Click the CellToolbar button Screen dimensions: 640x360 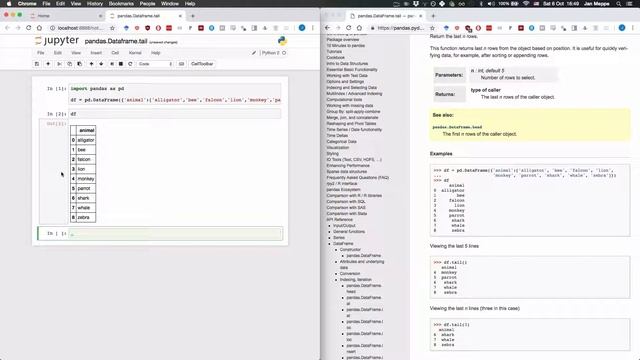click(x=202, y=64)
